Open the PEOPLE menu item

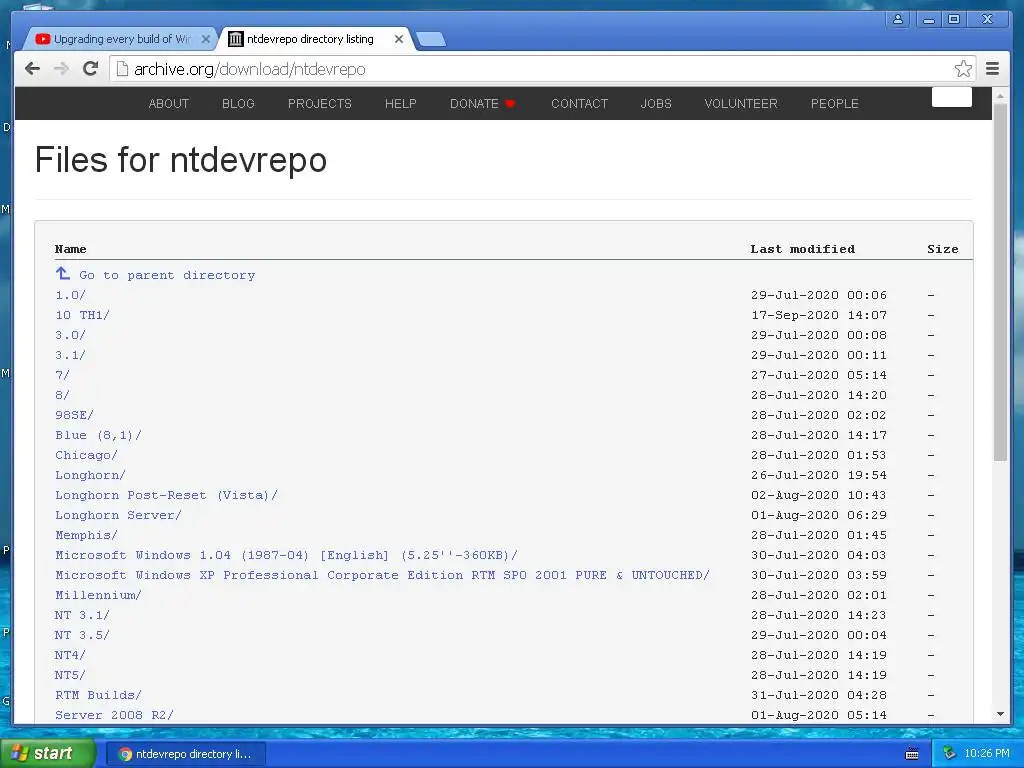[x=835, y=104]
